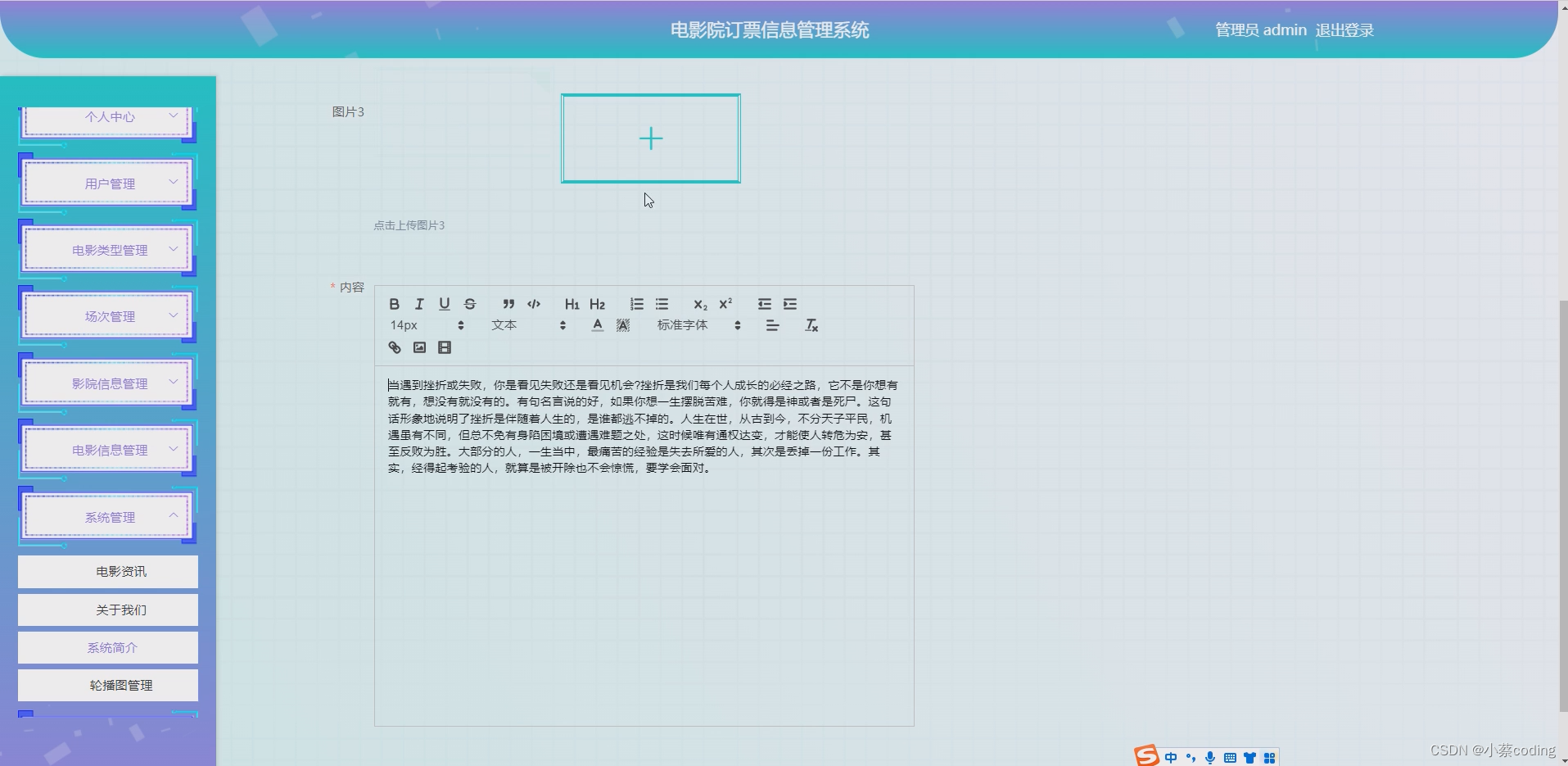1568x766 pixels.
Task: Open the Sogou IME toolbox grid icon
Action: pyautogui.click(x=1269, y=758)
